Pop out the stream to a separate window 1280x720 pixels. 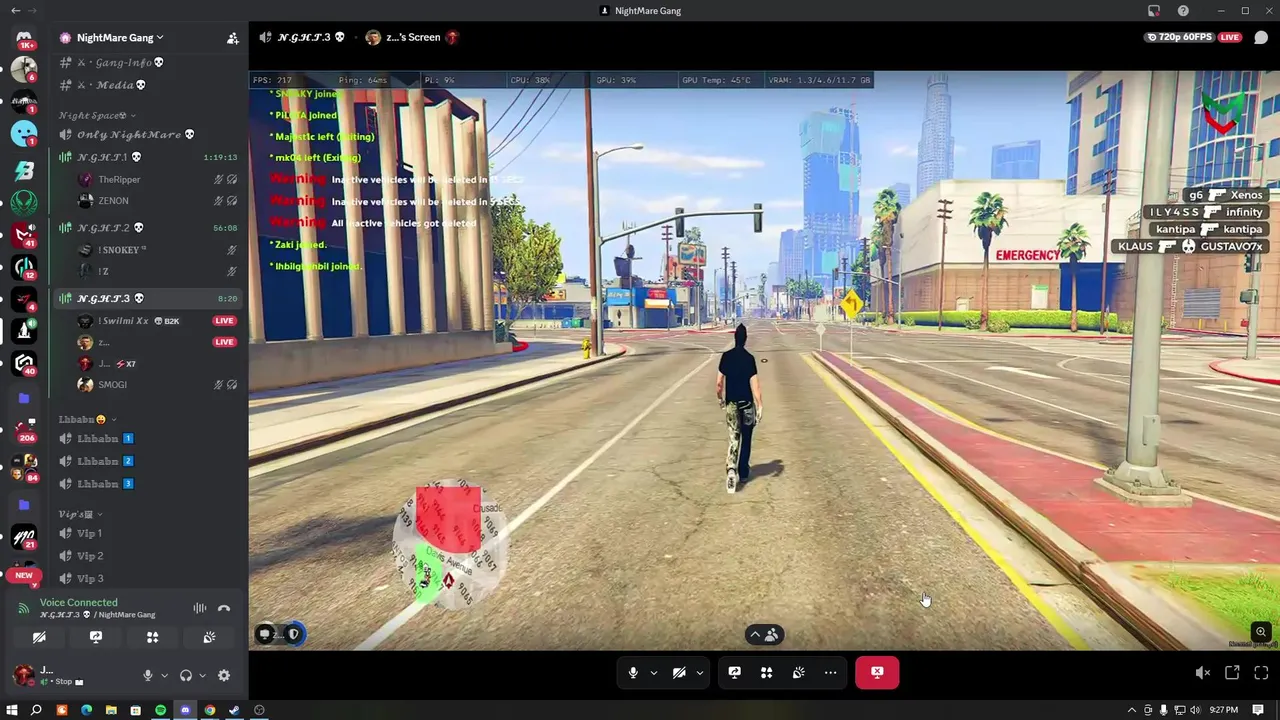[x=1232, y=673]
